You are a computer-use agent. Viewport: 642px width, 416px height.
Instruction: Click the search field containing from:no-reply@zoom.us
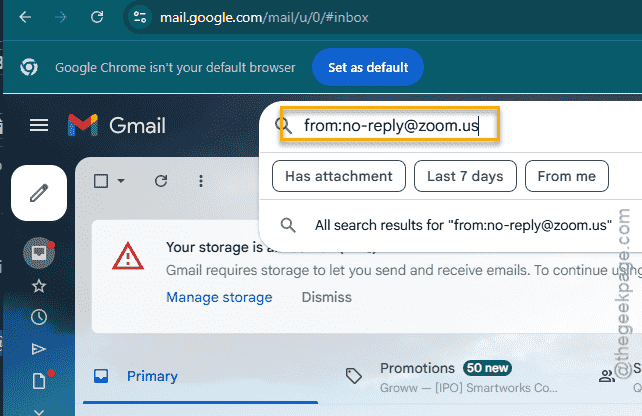pos(390,124)
